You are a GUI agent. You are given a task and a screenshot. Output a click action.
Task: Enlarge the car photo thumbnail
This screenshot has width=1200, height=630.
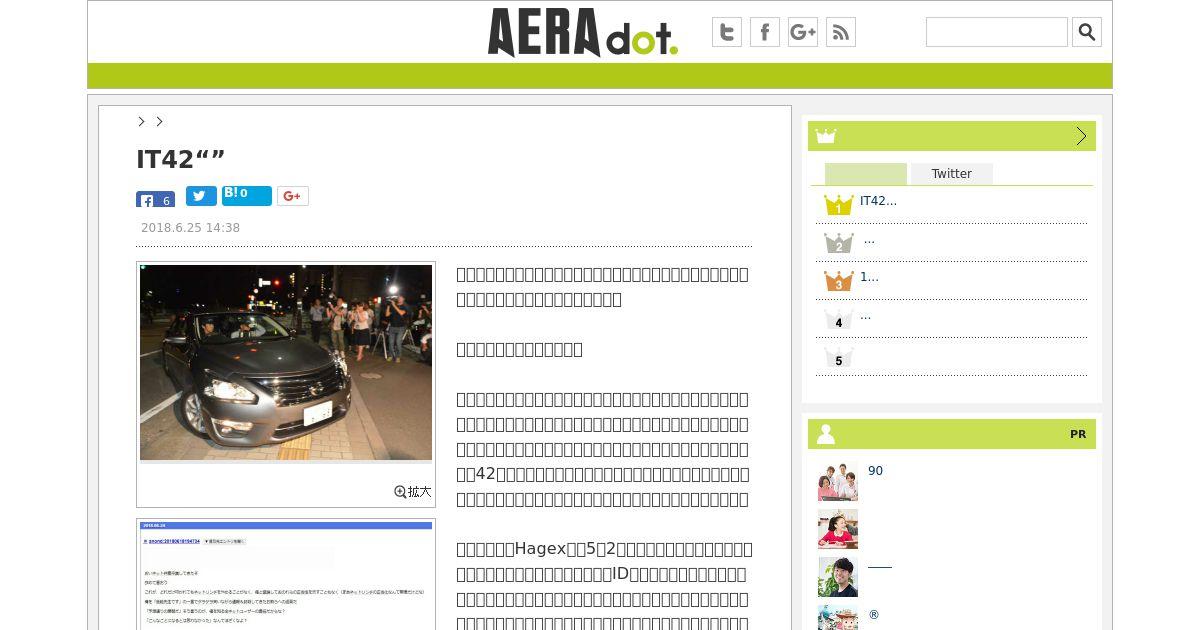tap(286, 363)
